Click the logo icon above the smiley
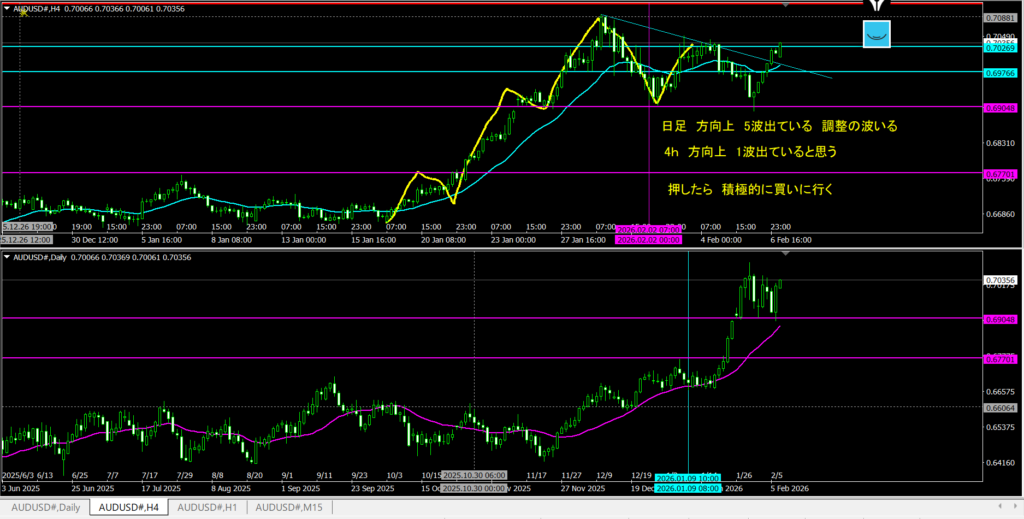The image size is (1024, 519). tap(876, 6)
